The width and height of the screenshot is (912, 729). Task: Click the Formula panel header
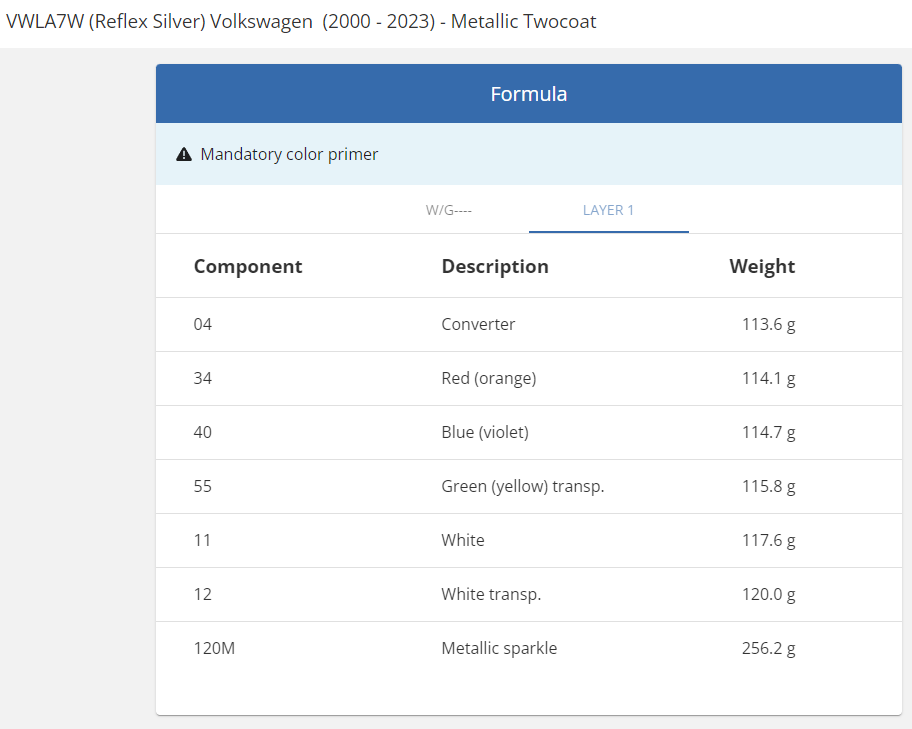(x=529, y=94)
